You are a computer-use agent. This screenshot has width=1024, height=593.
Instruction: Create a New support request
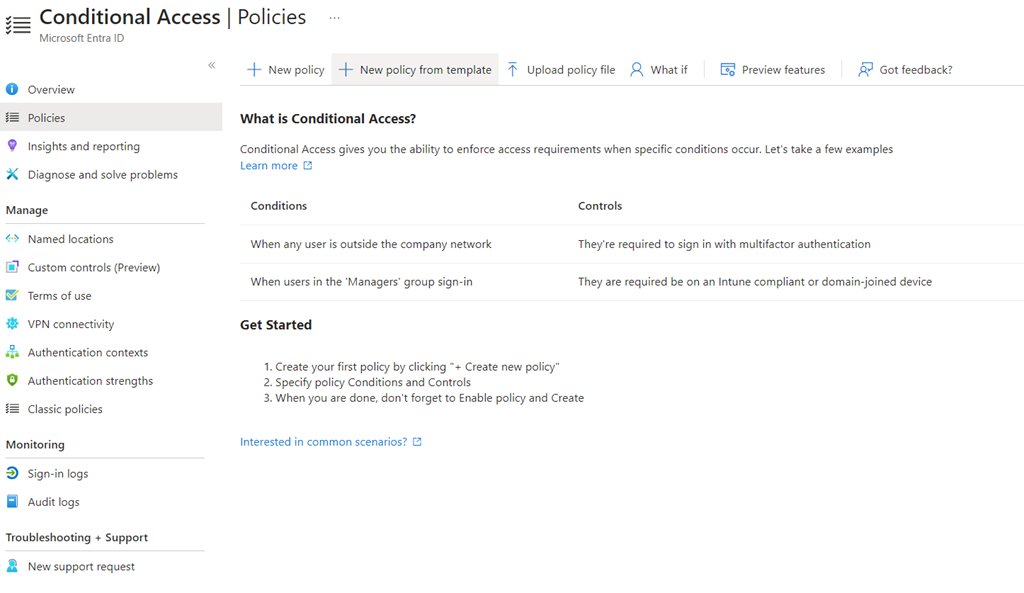pyautogui.click(x=82, y=566)
